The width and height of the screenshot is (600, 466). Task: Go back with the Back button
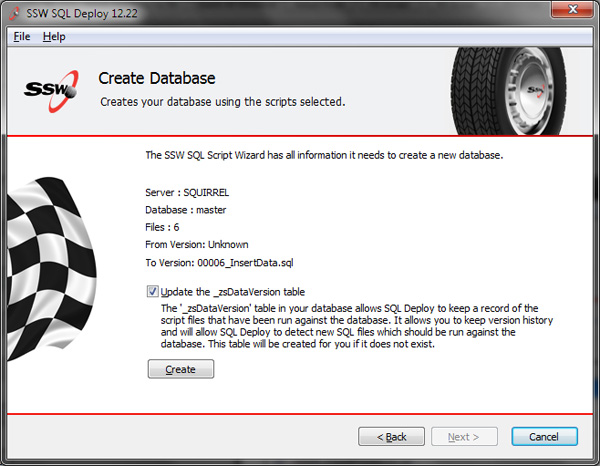pyautogui.click(x=391, y=437)
